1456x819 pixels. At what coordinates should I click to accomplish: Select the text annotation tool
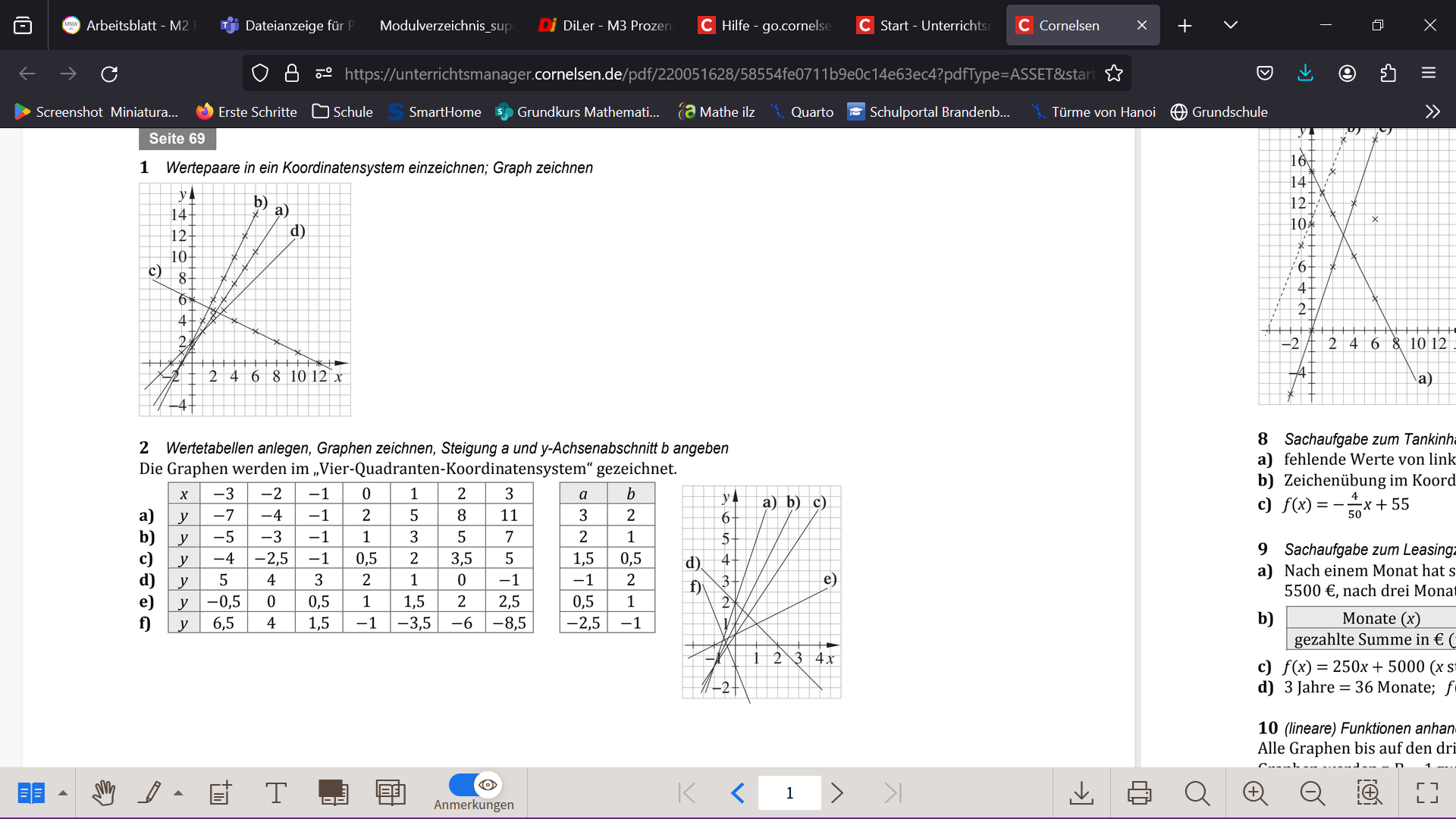click(276, 793)
